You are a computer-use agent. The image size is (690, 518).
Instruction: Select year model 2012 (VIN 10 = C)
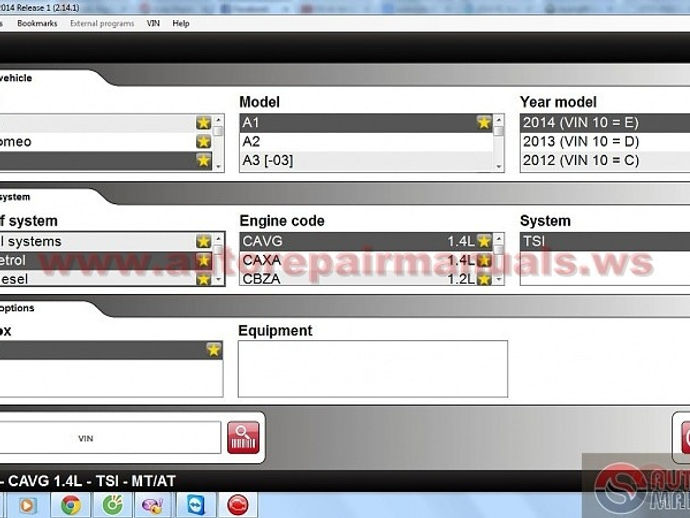pos(605,161)
